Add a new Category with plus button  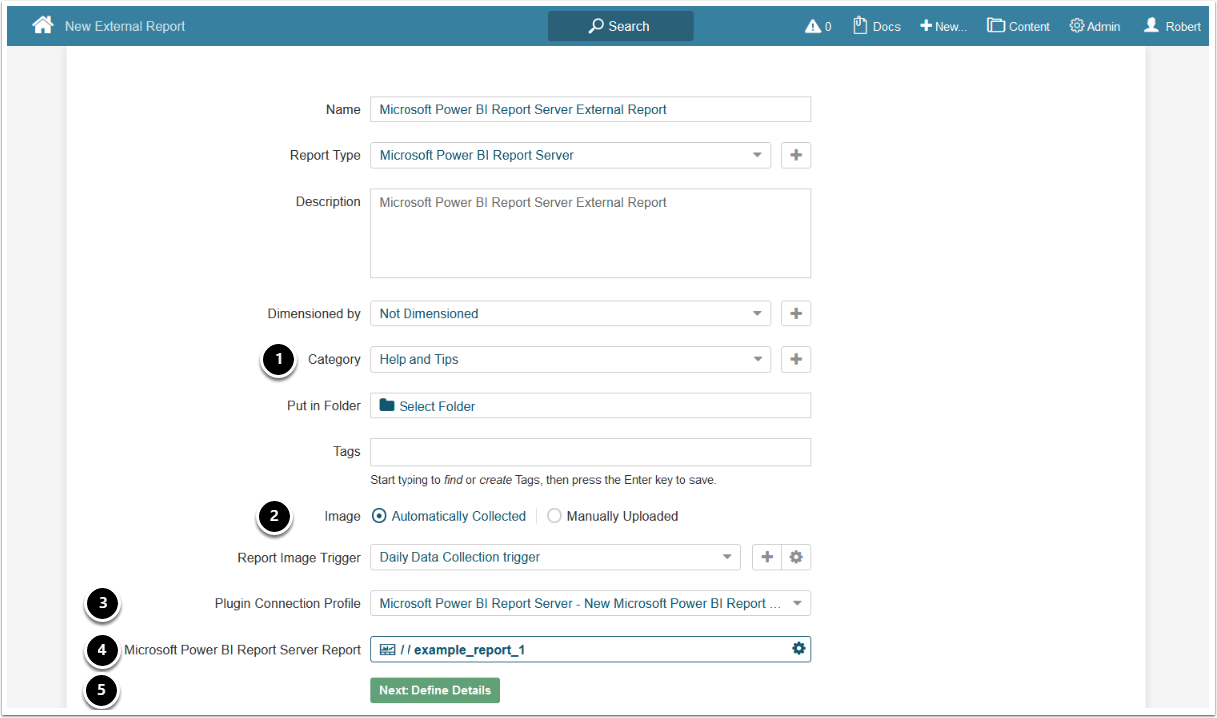796,359
